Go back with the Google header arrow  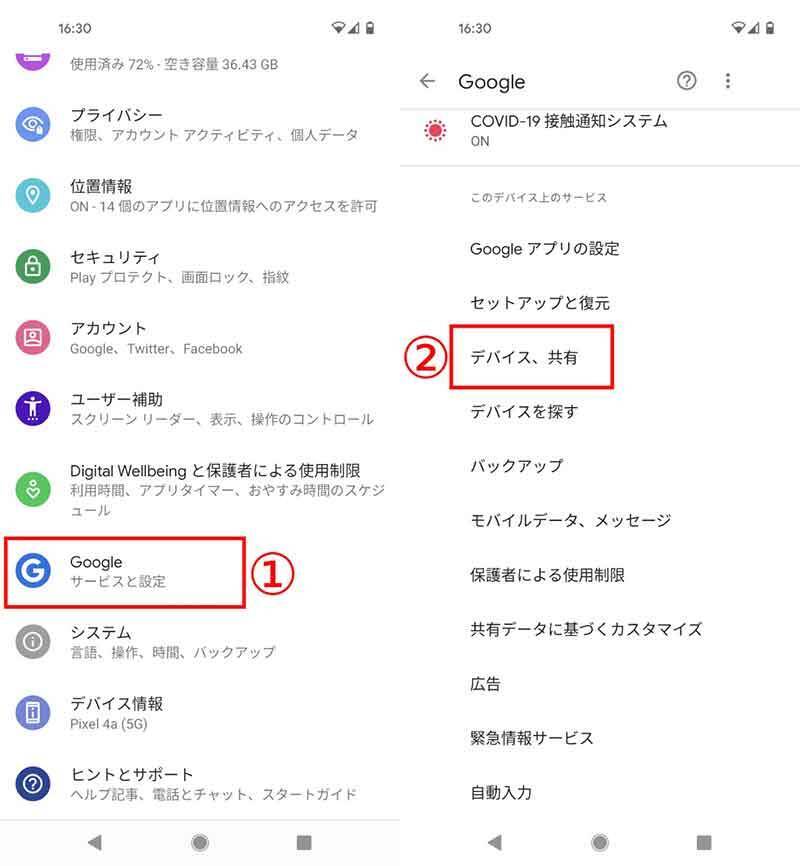click(x=427, y=81)
